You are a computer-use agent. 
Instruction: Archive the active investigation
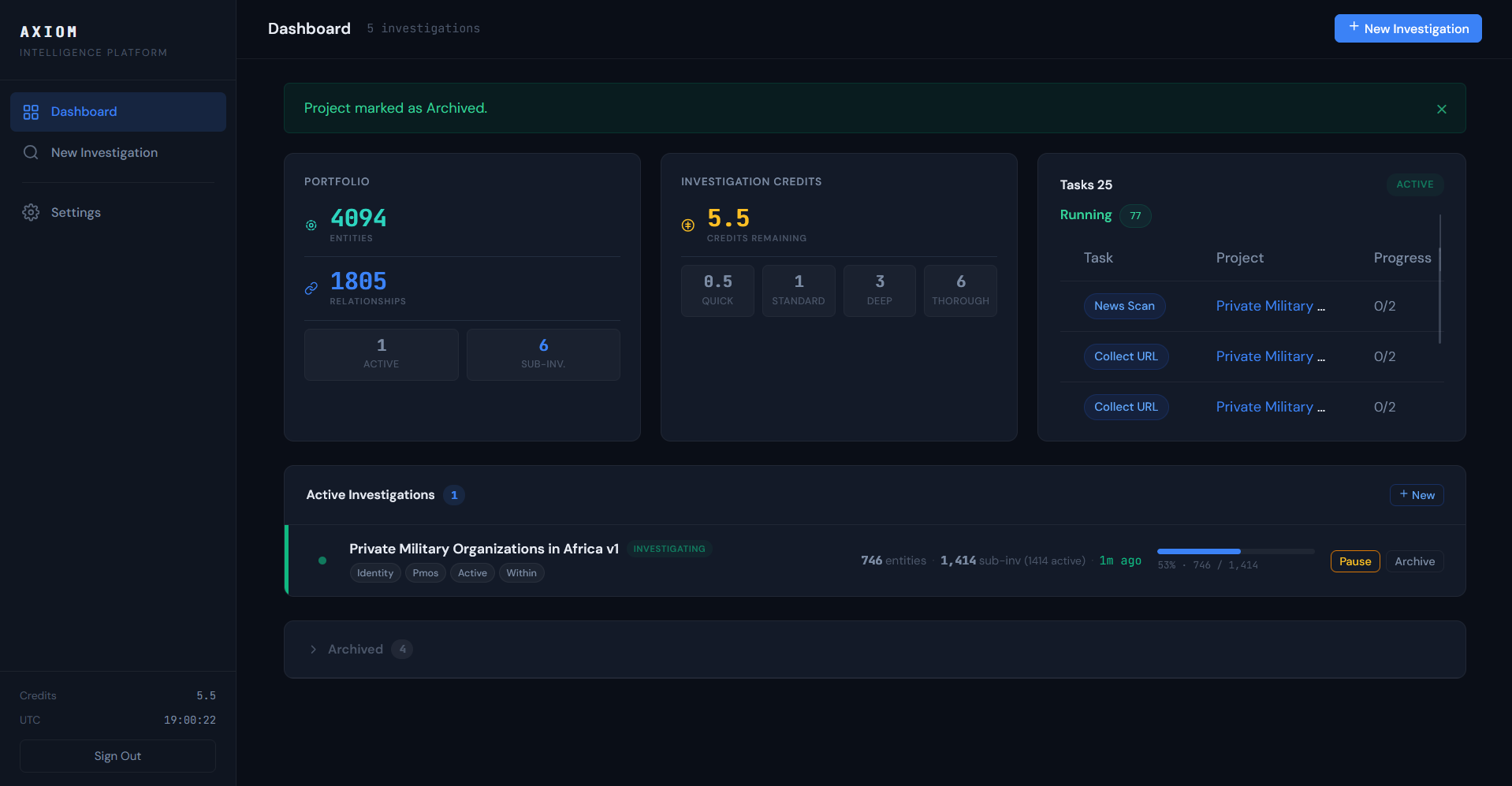[x=1414, y=561]
